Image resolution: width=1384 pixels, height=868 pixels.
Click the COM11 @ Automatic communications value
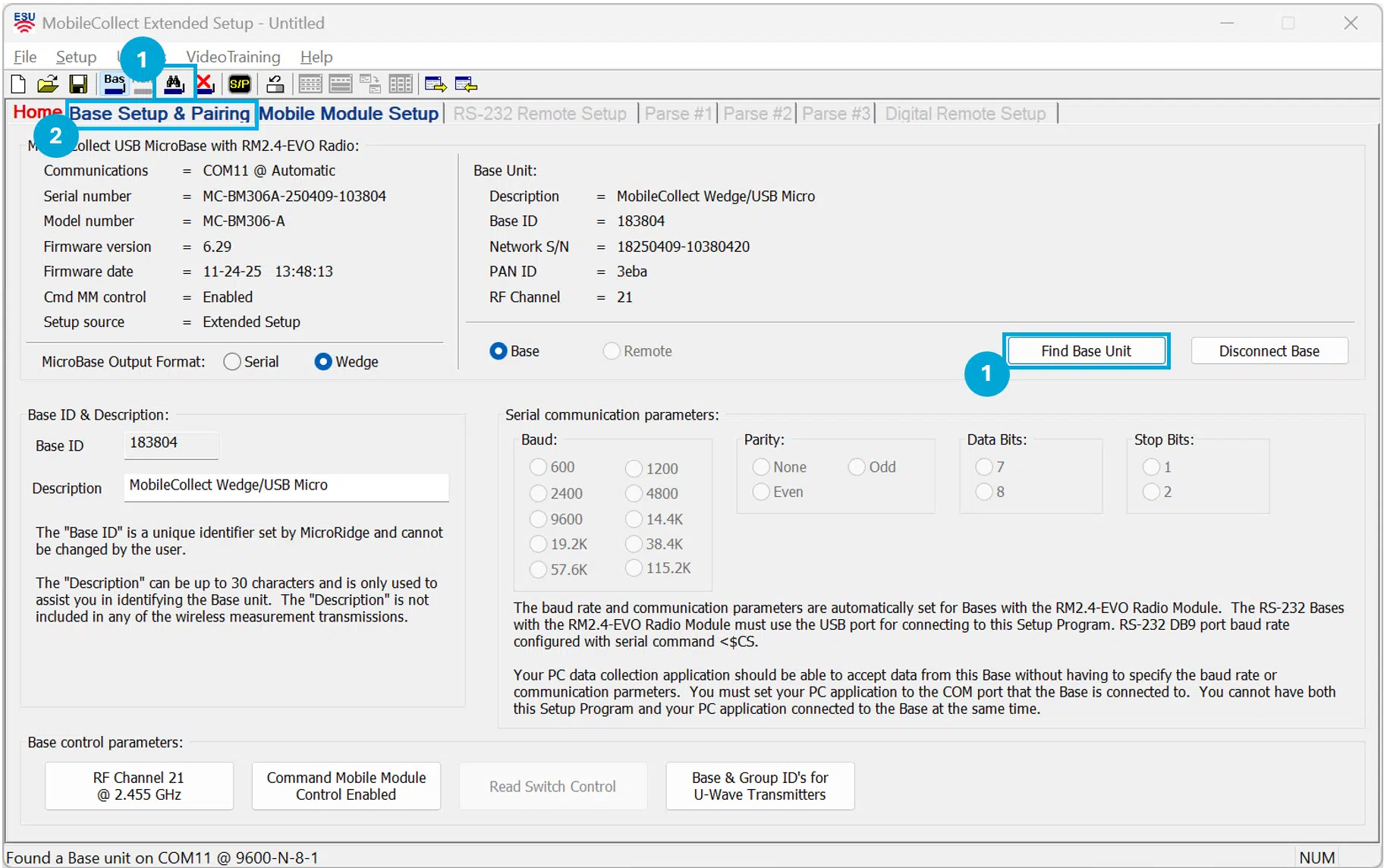tap(269, 171)
